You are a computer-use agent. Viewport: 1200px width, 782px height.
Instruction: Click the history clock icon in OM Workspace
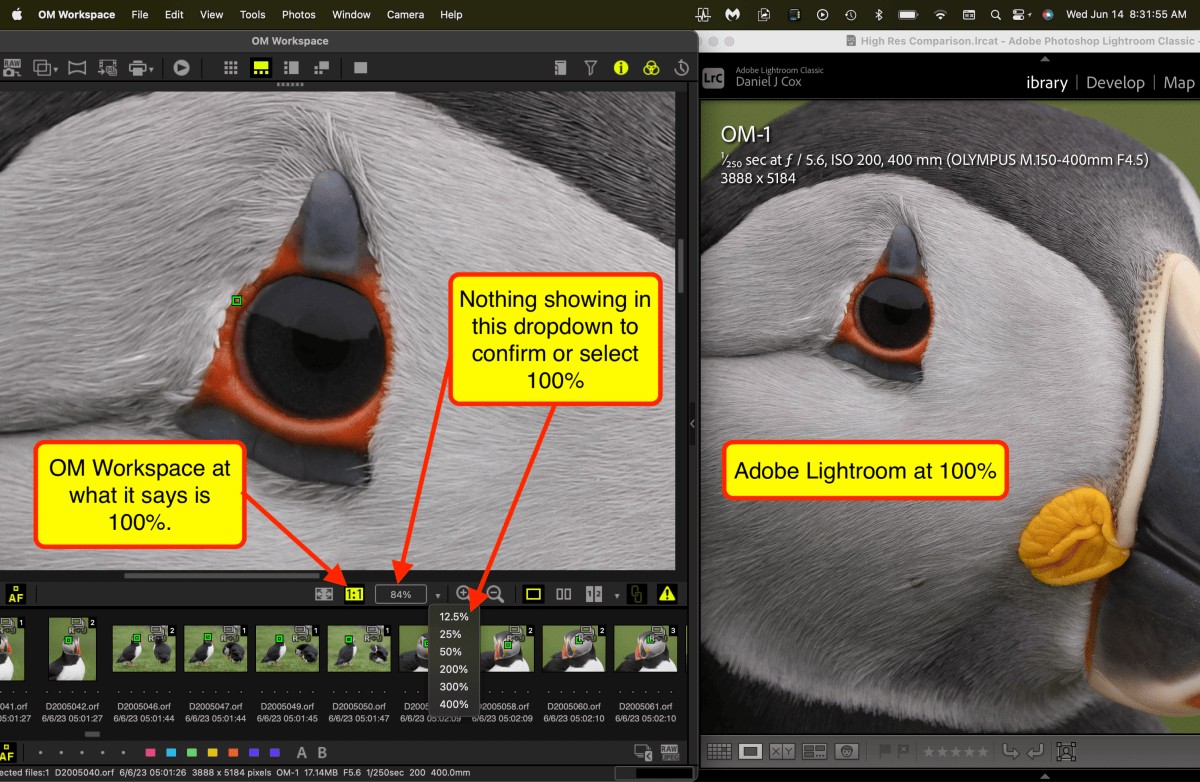682,68
